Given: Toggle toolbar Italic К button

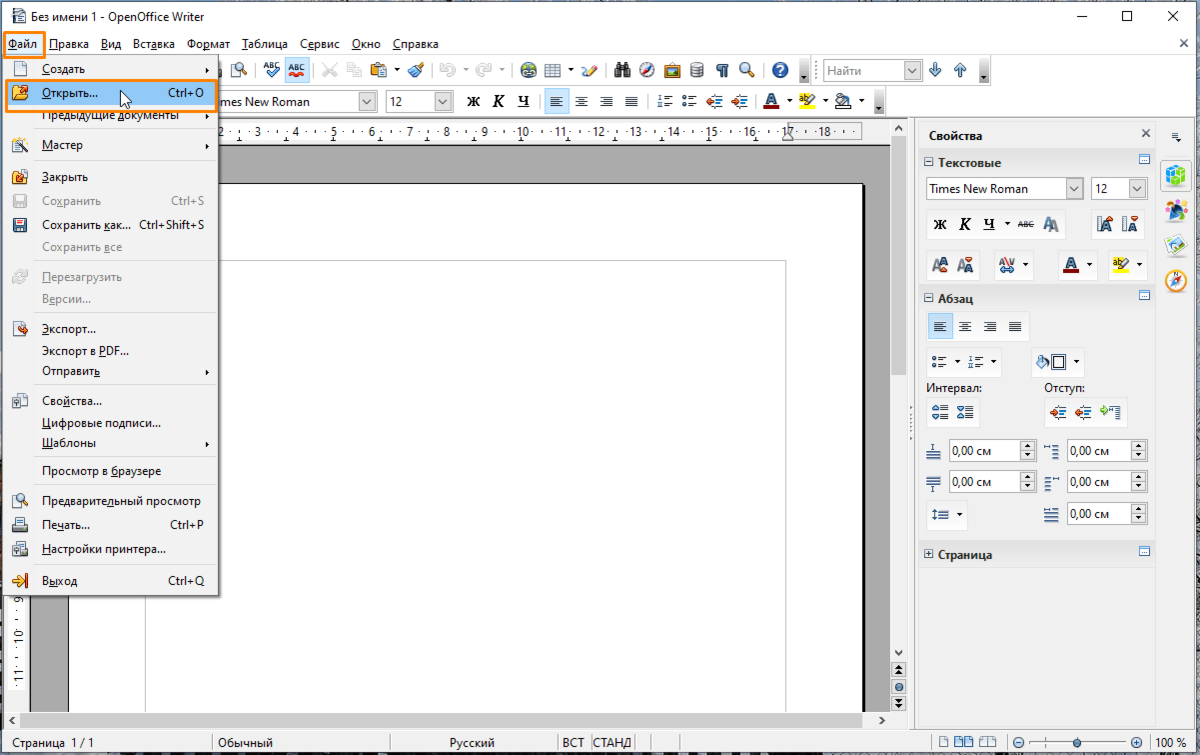Looking at the screenshot, I should coord(499,101).
